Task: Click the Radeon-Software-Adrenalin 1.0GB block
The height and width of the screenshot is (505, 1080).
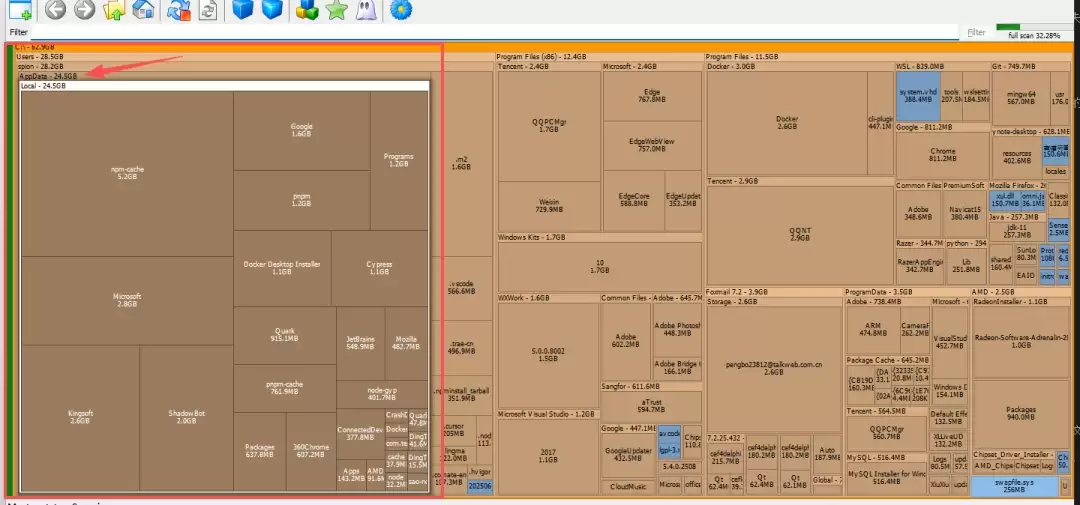Action: click(x=1021, y=342)
